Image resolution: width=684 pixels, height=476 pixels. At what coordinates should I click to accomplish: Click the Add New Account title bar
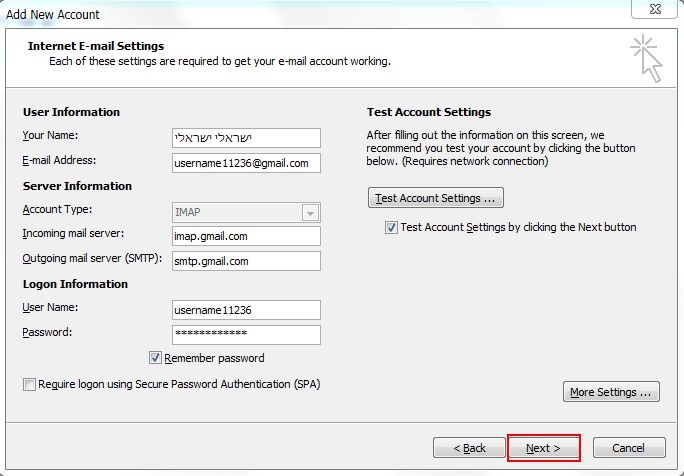(300, 13)
